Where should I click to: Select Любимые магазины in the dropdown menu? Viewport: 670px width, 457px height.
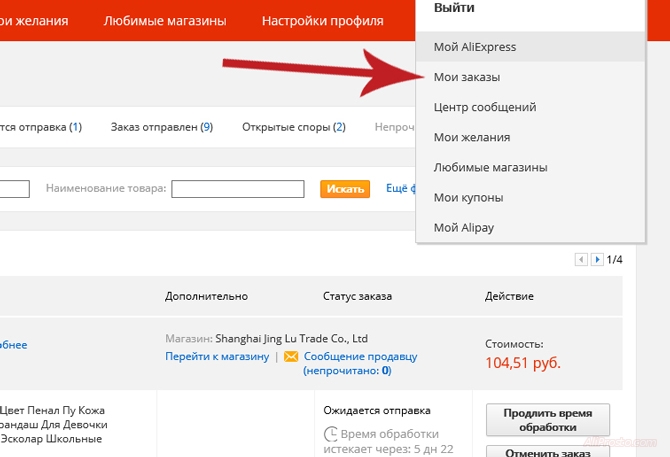point(530,167)
